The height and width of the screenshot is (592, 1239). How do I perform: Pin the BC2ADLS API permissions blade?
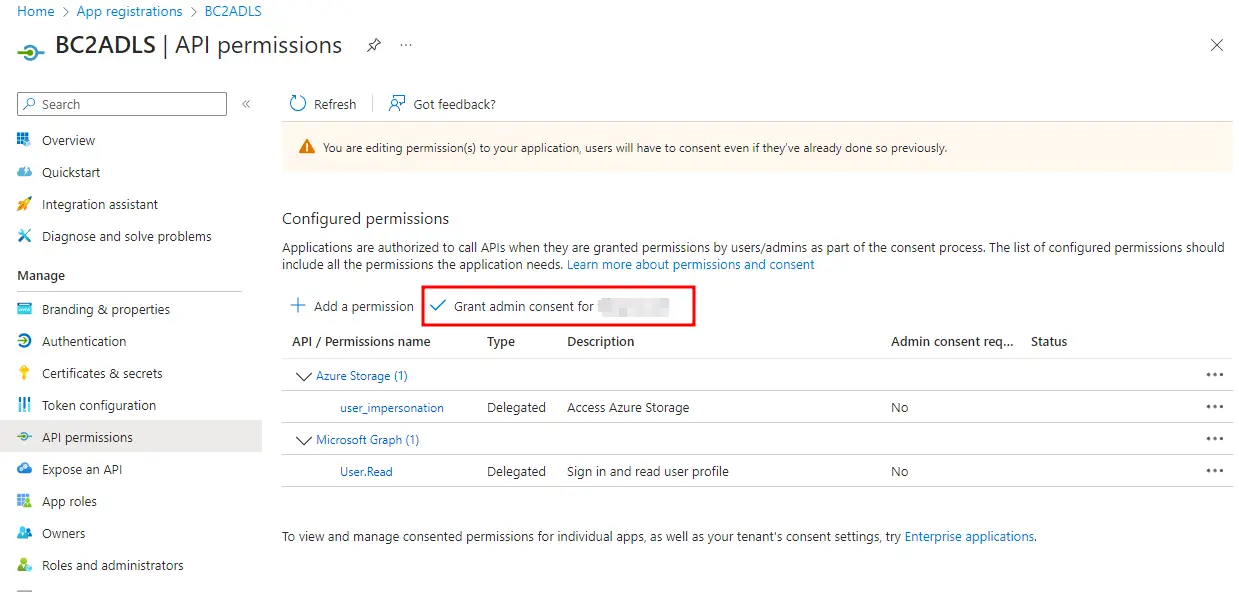point(373,45)
